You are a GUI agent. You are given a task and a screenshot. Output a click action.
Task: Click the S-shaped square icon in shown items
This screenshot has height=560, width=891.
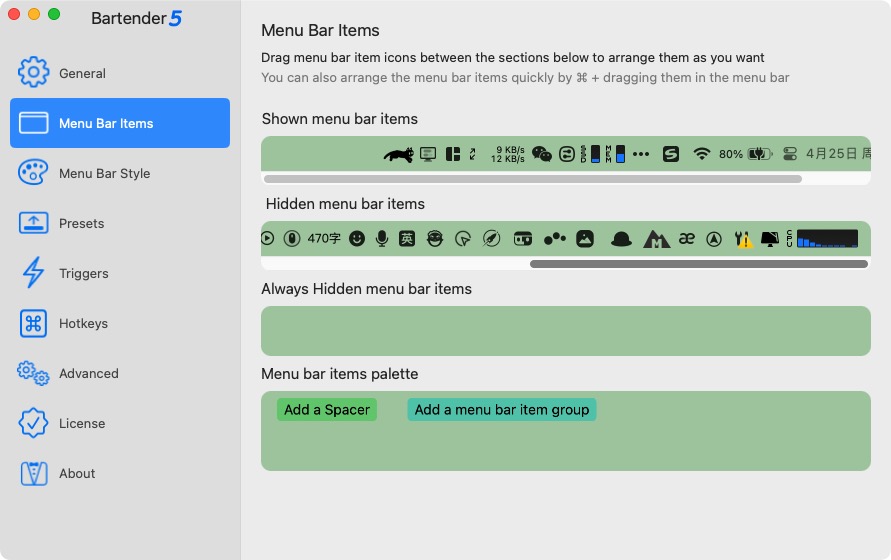coord(671,154)
